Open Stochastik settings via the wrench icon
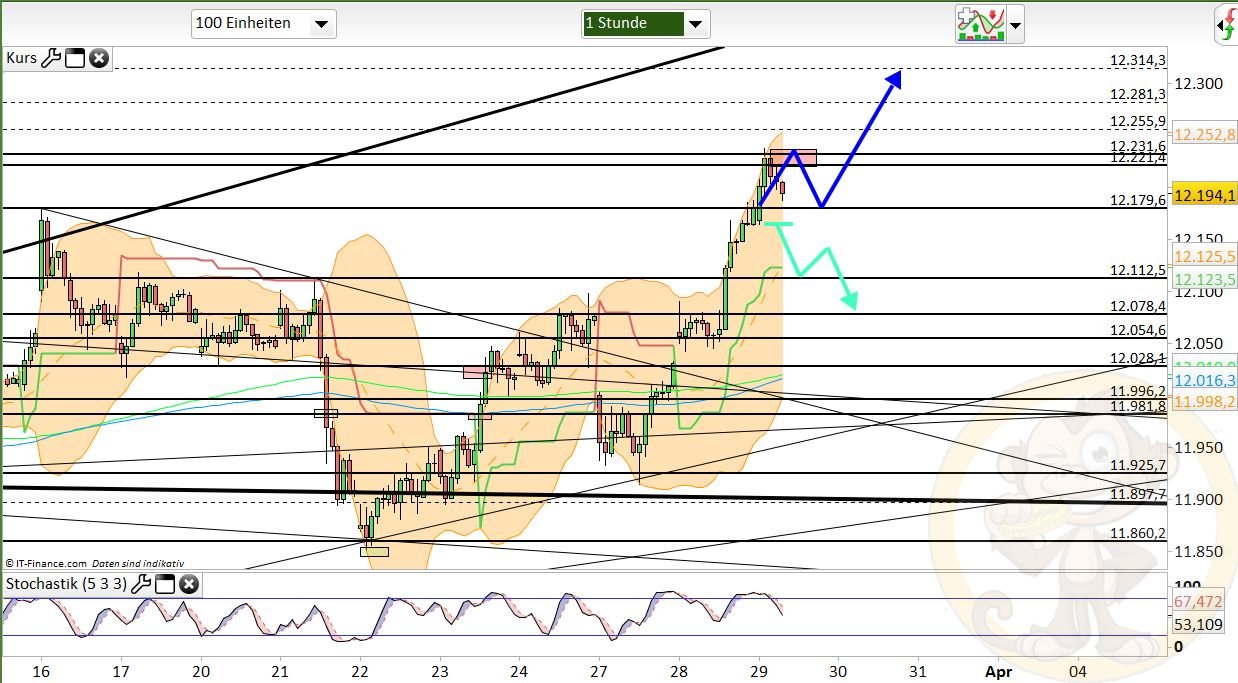Viewport: 1238px width, 683px height. point(142,583)
